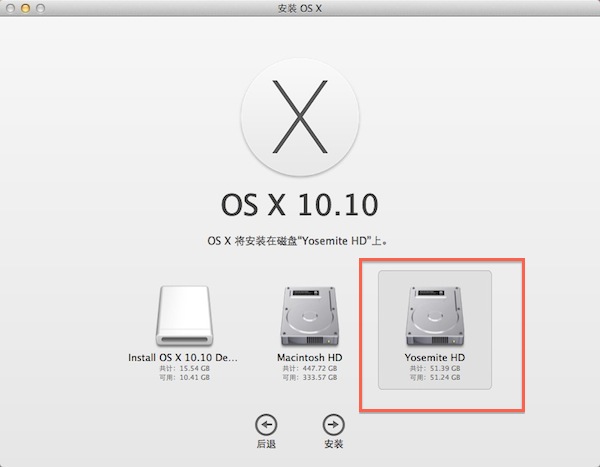The width and height of the screenshot is (600, 467).
Task: Select the Macintosh HD drive icon
Action: [310, 316]
